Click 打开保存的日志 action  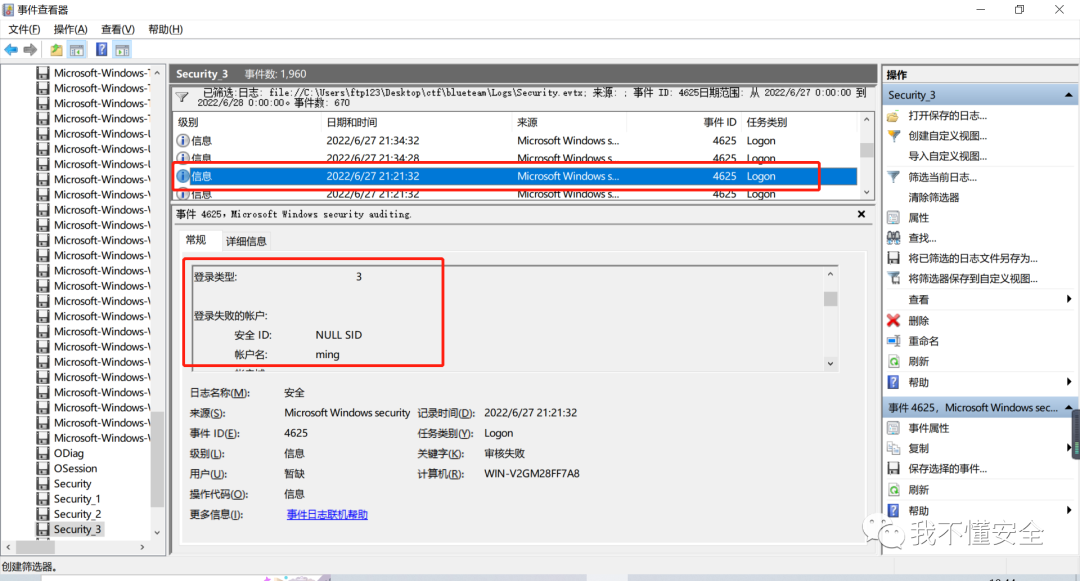[947, 116]
